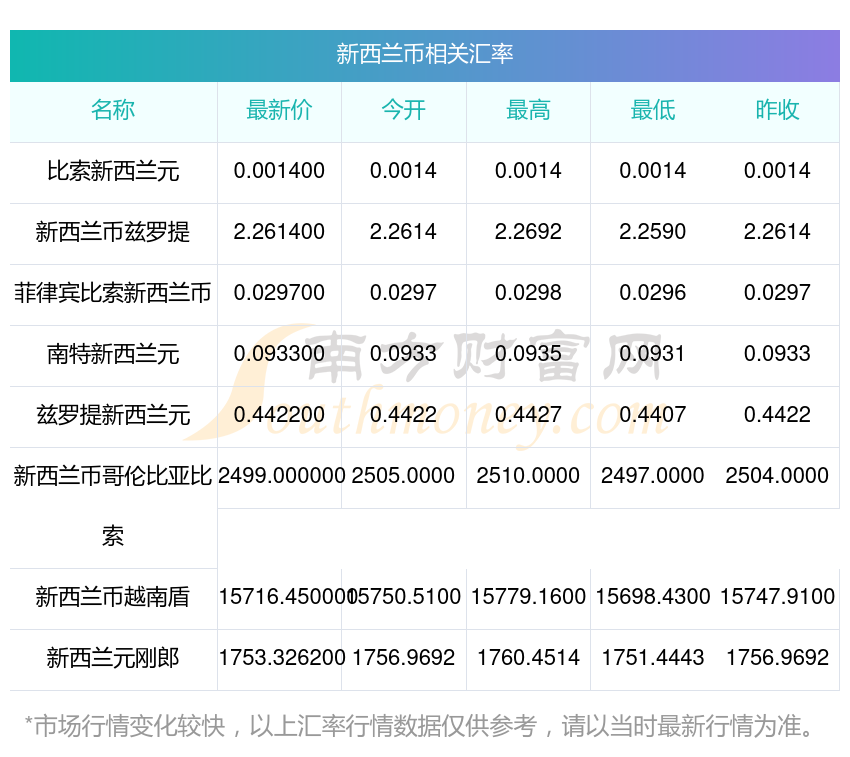Viewport: 850px width, 757px height.
Task: Click the row name 新西兰币越南盾
Action: [x=113, y=597]
